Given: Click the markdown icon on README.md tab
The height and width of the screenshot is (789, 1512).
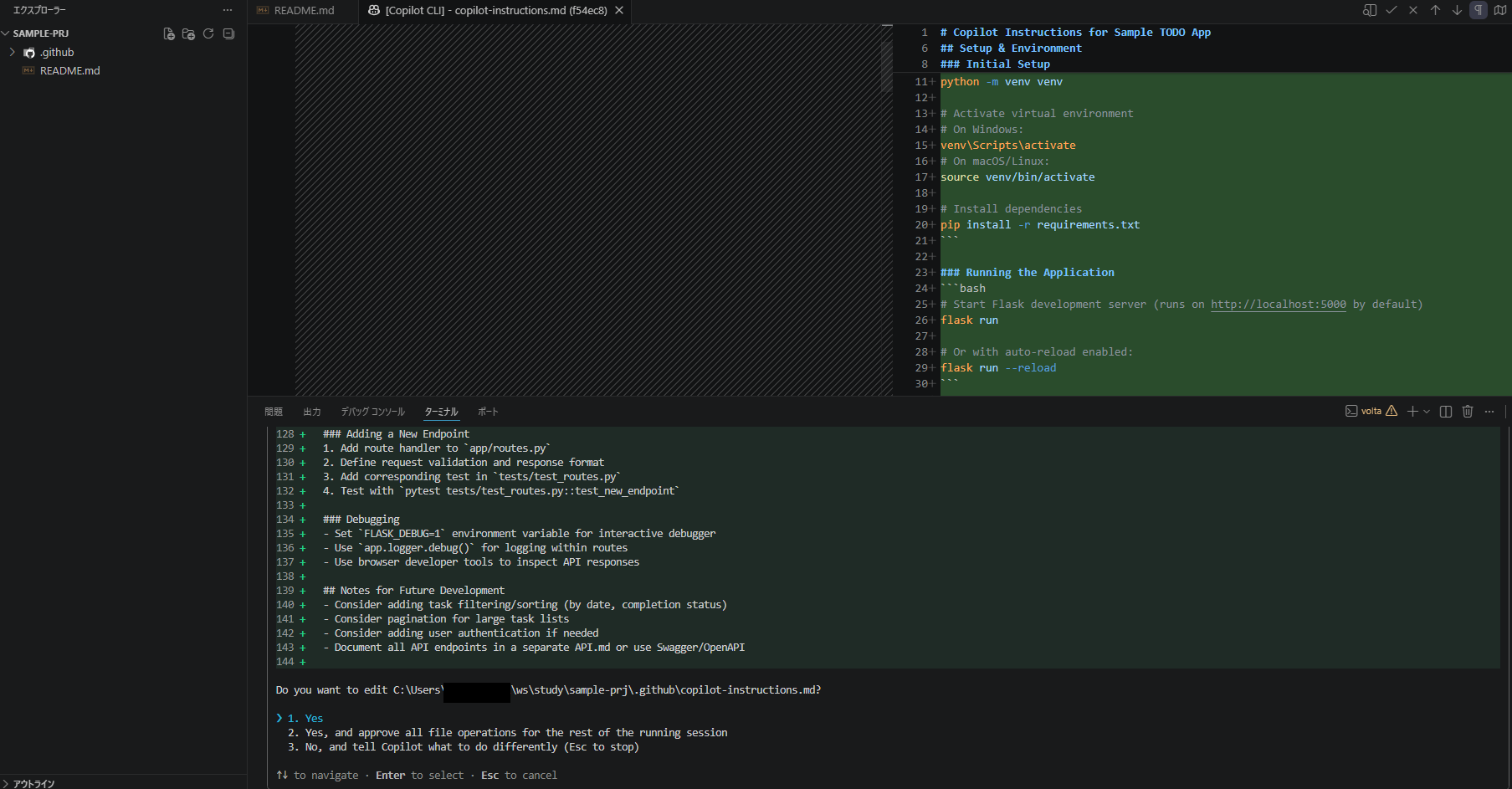Looking at the screenshot, I should point(263,10).
